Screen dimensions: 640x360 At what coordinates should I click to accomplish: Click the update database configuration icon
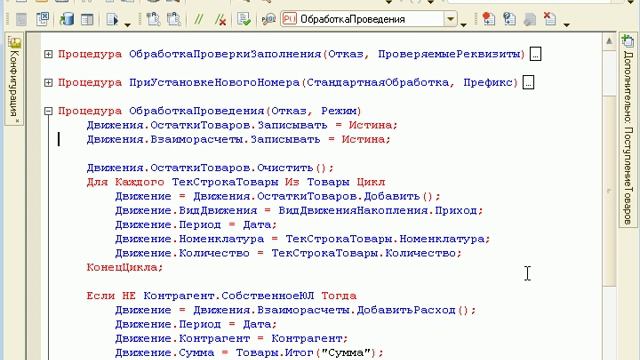click(x=67, y=19)
